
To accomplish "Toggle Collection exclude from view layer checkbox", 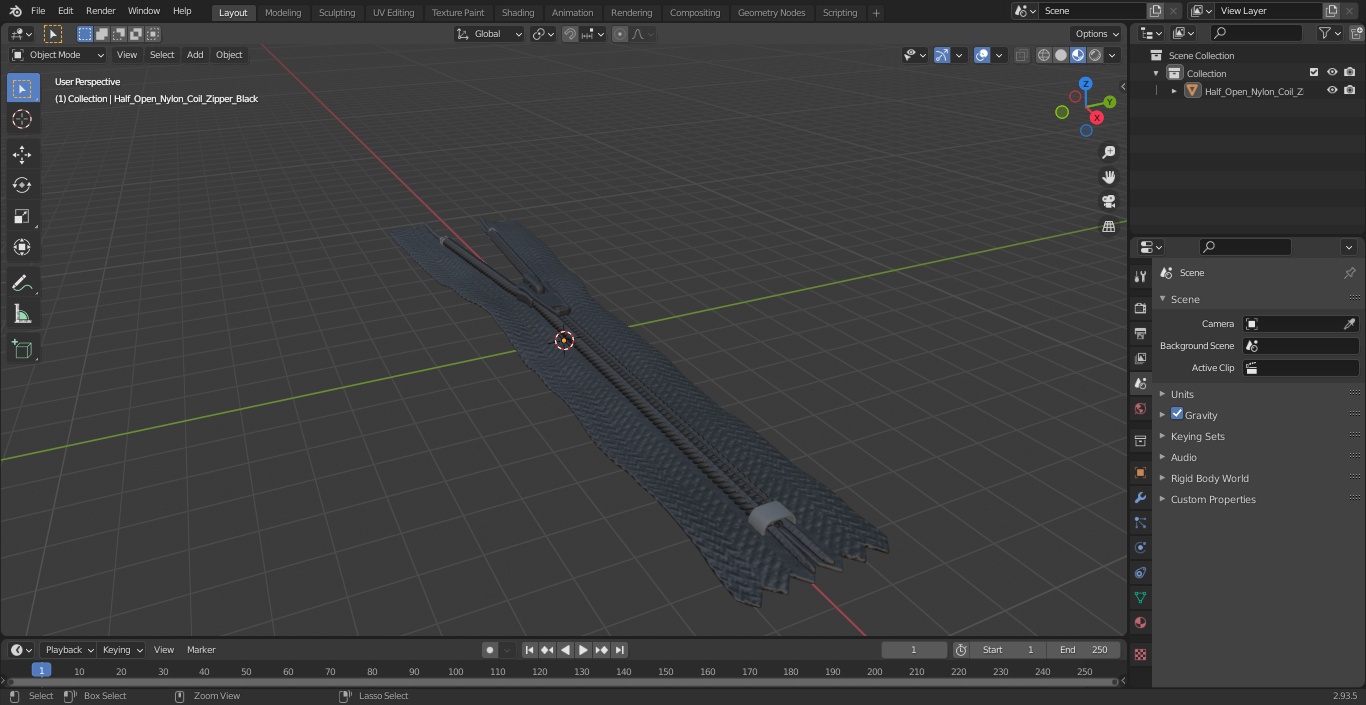I will coord(1314,73).
